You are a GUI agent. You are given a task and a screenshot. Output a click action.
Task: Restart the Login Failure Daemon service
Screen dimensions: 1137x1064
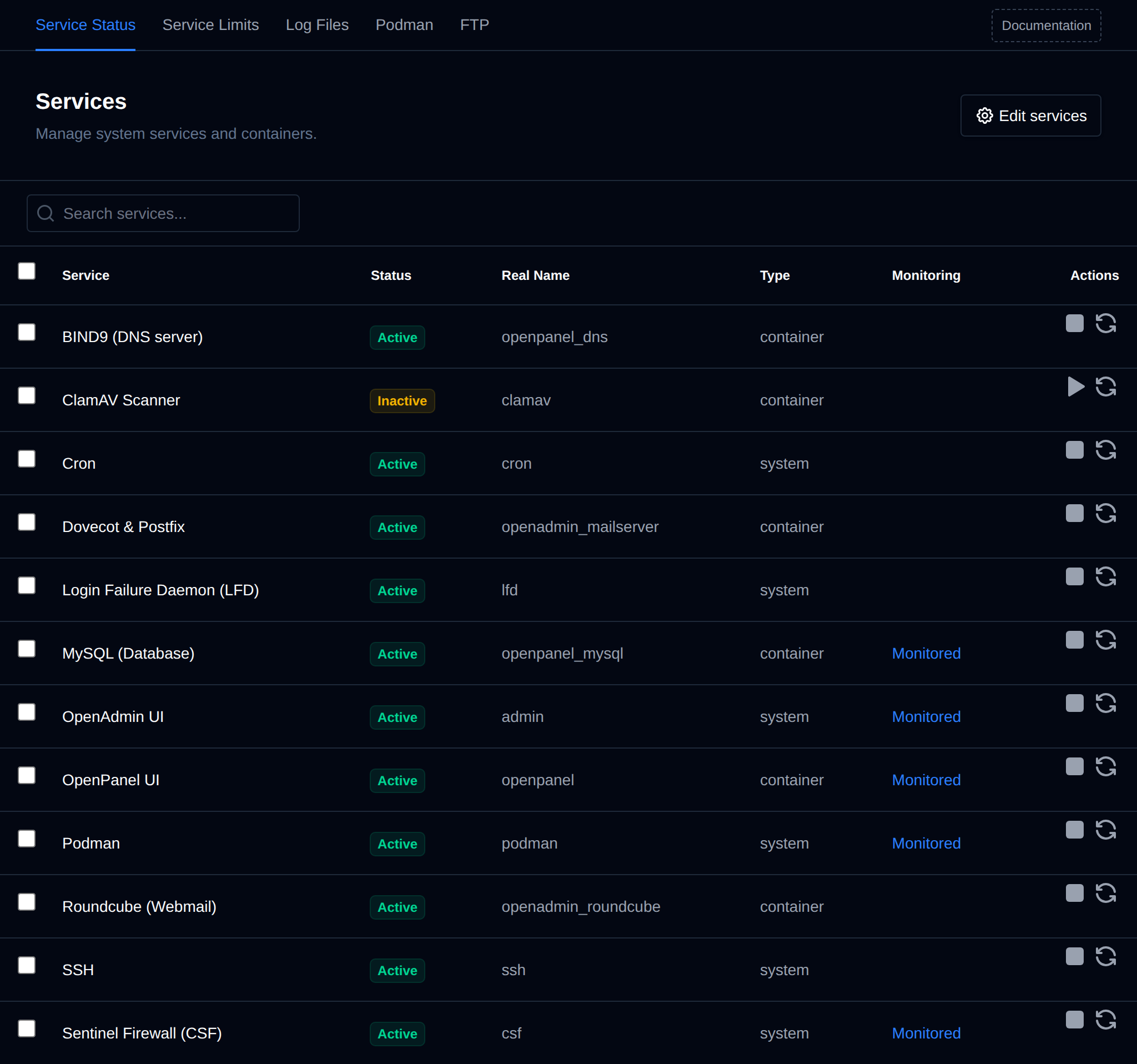pos(1105,576)
